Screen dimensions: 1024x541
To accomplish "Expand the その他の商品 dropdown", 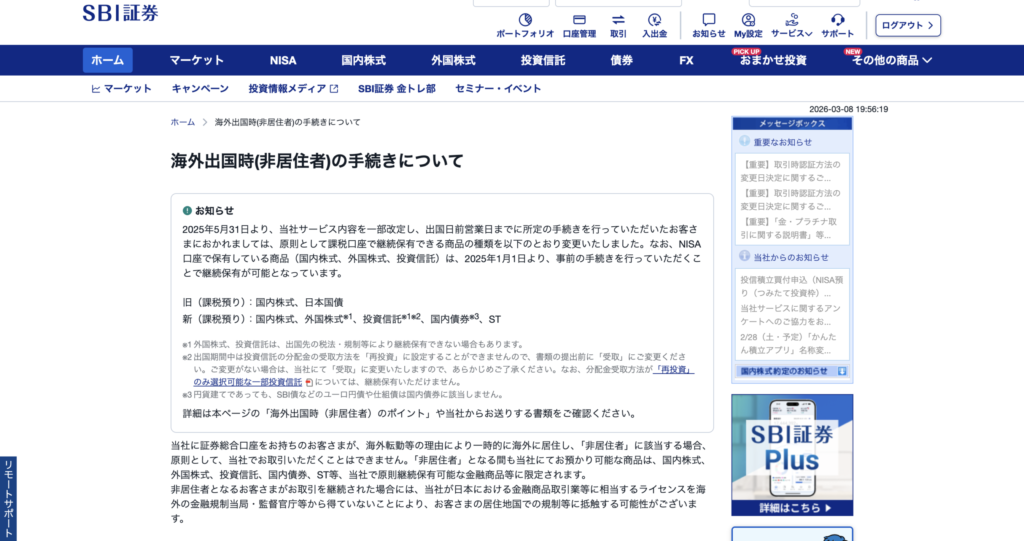I will click(x=891, y=60).
